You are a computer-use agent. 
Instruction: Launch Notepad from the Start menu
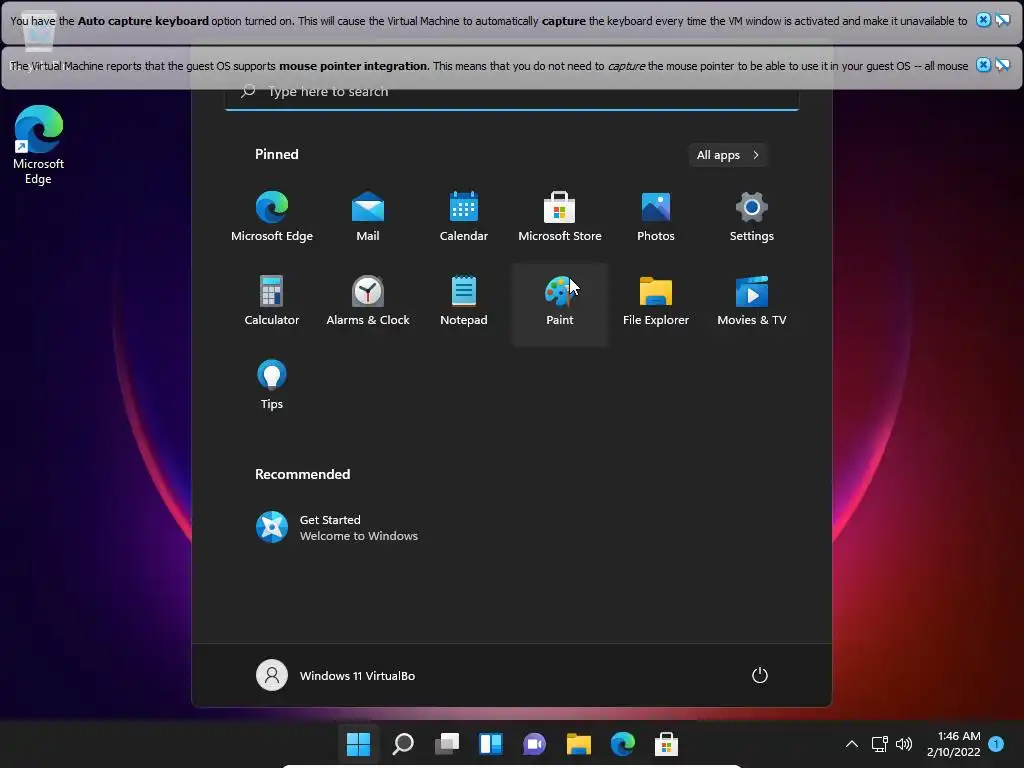[464, 301]
